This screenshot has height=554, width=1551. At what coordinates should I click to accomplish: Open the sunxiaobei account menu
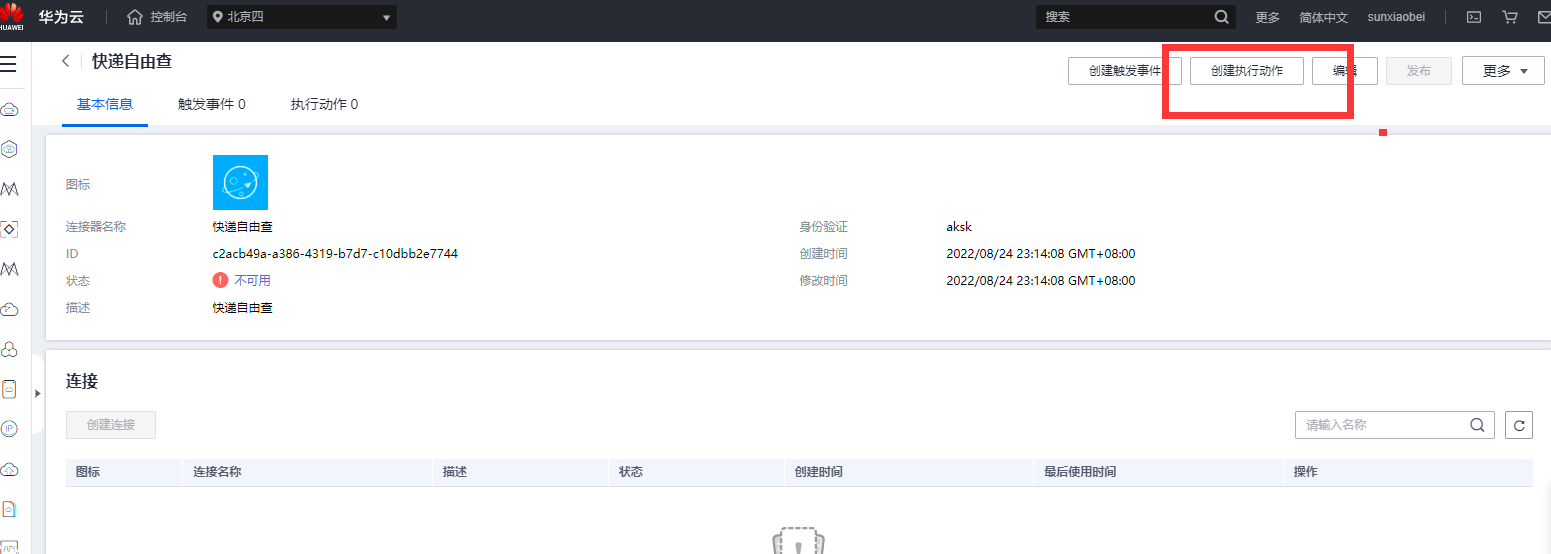[1396, 17]
